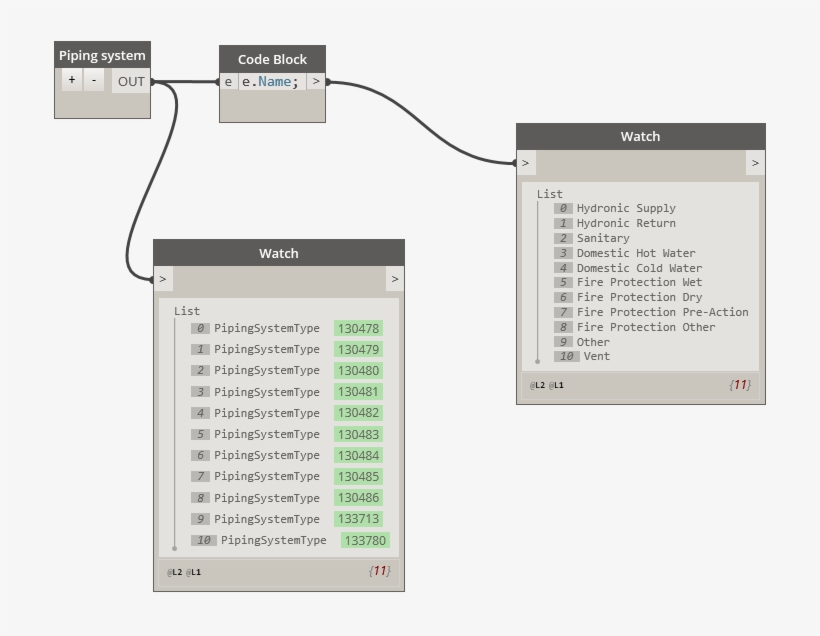820x636 pixels.
Task: Click output port of the lower Watch node
Action: point(395,279)
